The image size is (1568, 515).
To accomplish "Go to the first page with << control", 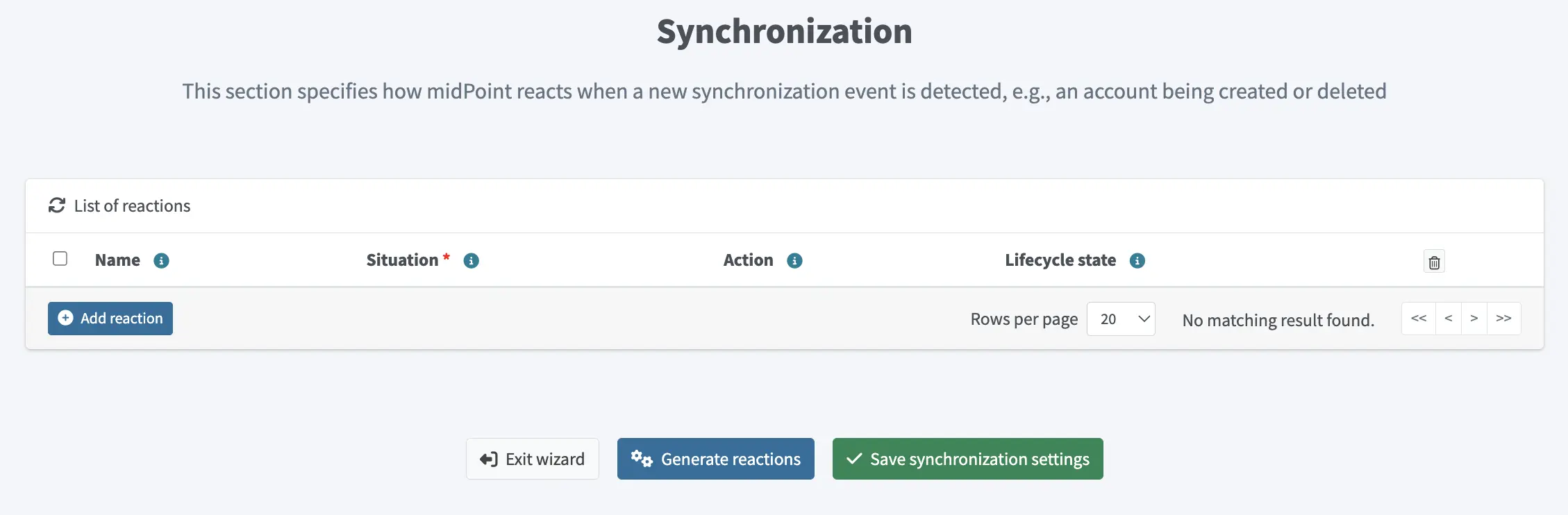I will click(x=1419, y=318).
